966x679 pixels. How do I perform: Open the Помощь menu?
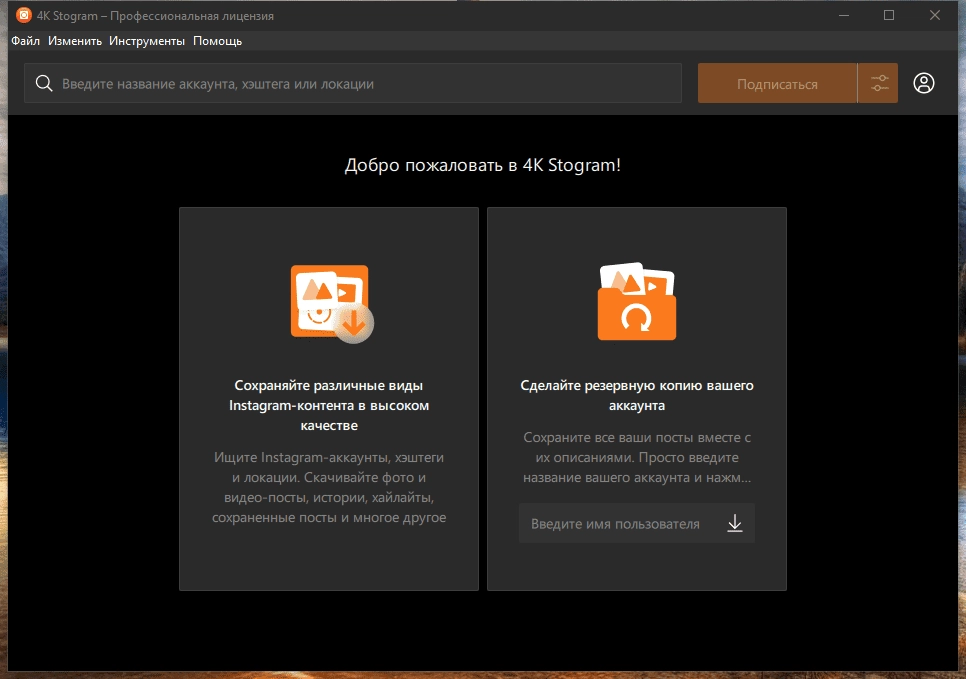pyautogui.click(x=217, y=41)
